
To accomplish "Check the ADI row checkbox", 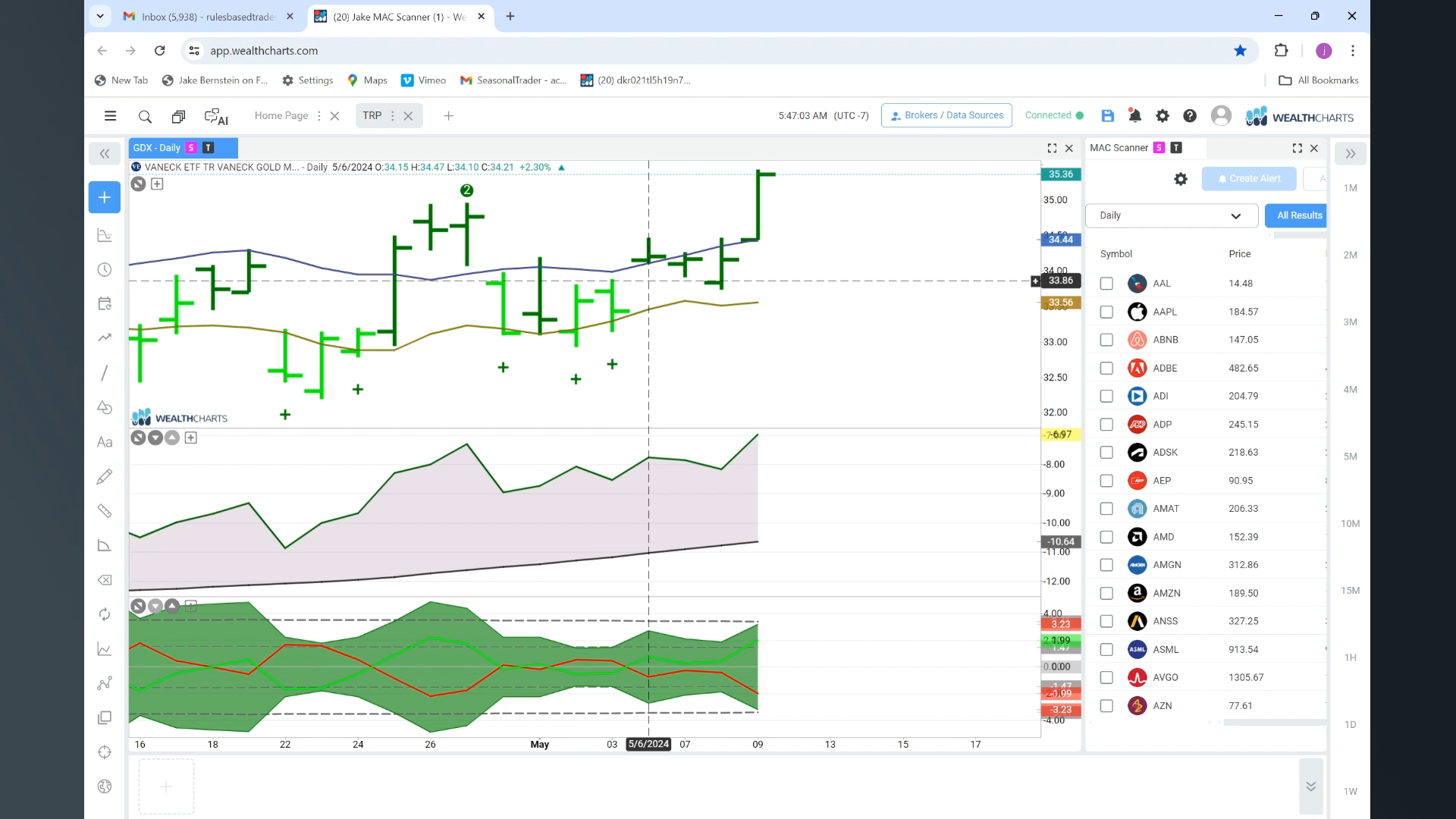I will point(1106,396).
